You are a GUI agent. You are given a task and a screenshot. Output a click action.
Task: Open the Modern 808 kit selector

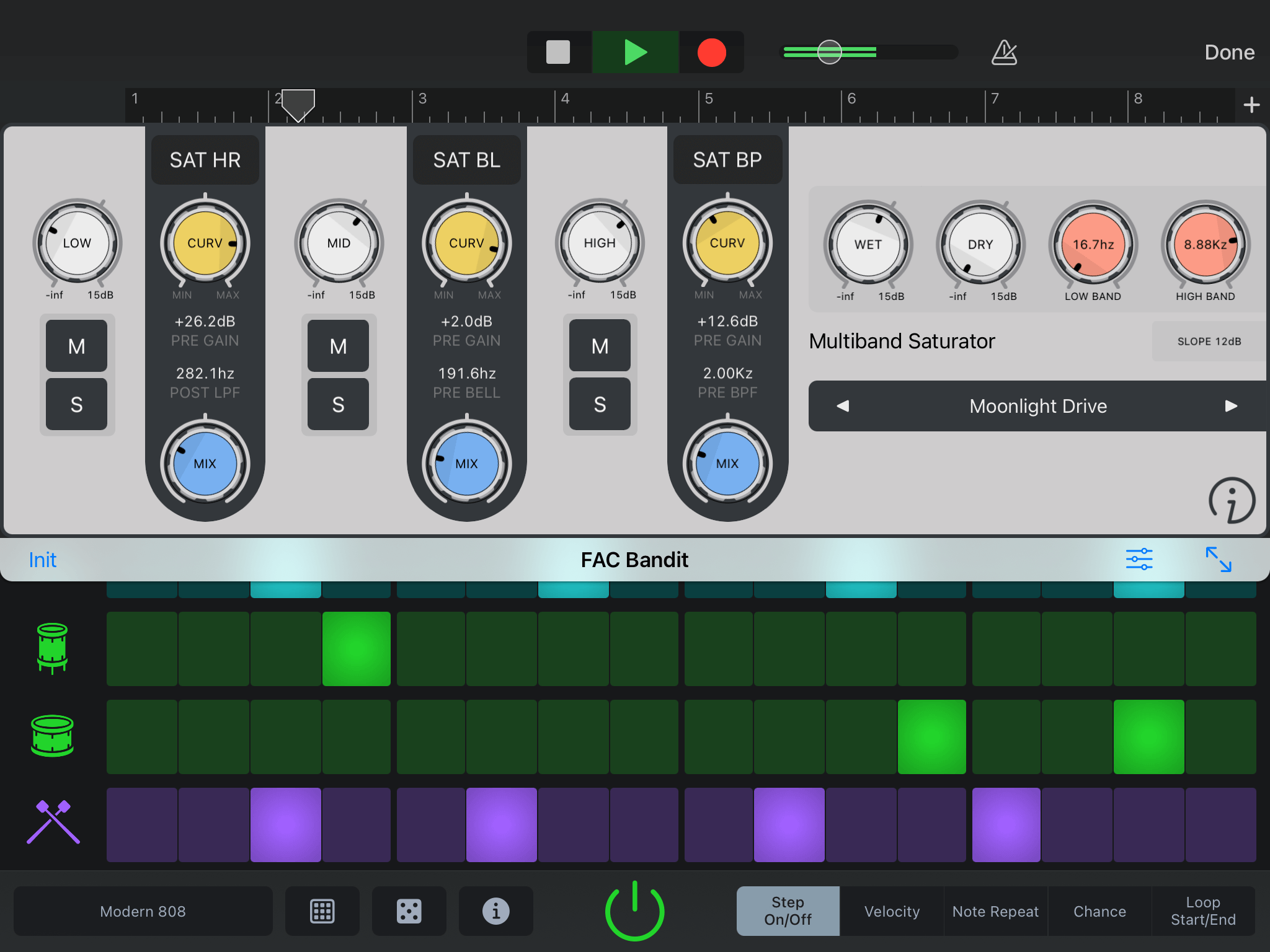pos(143,911)
